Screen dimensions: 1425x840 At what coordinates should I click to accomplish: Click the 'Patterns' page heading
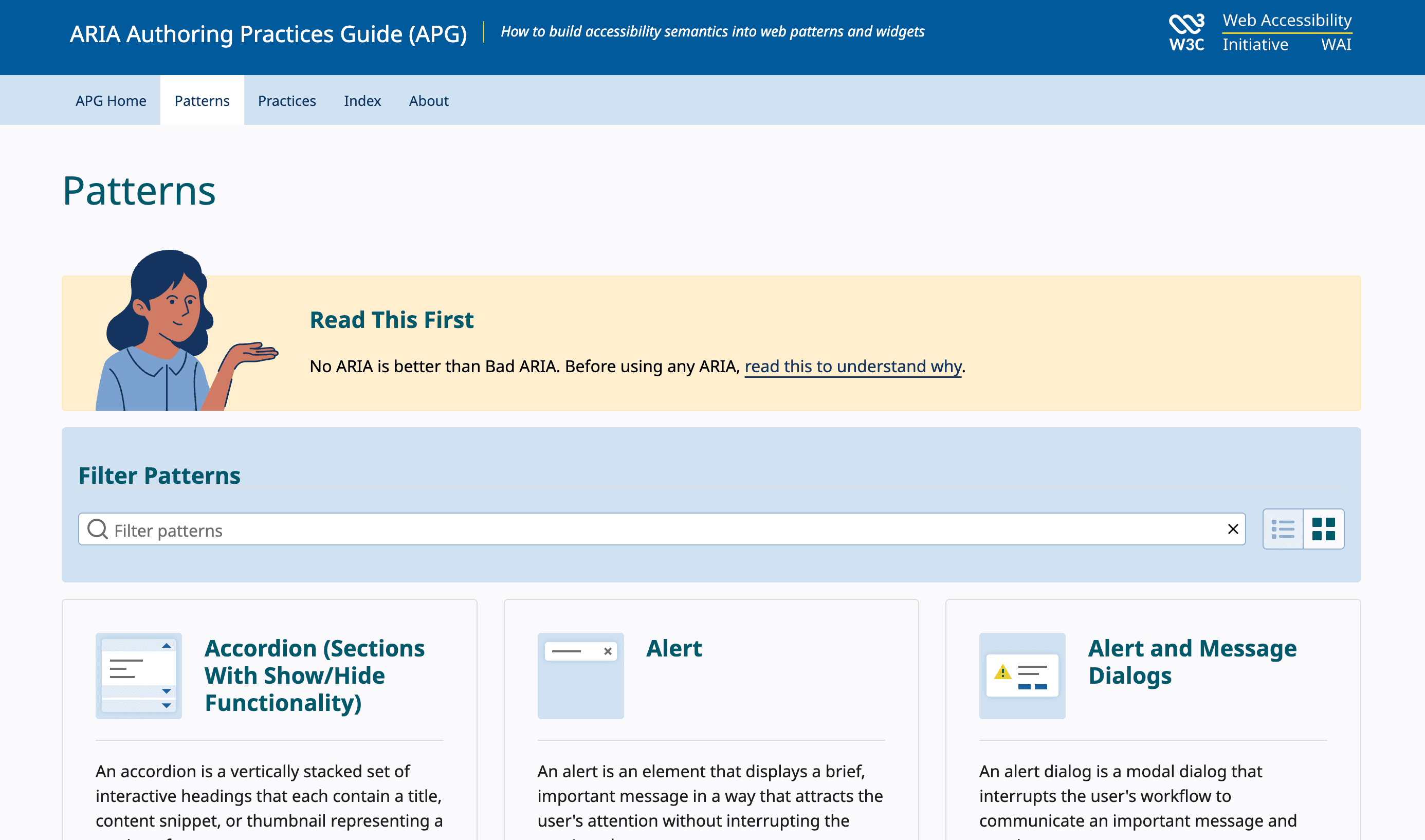139,191
